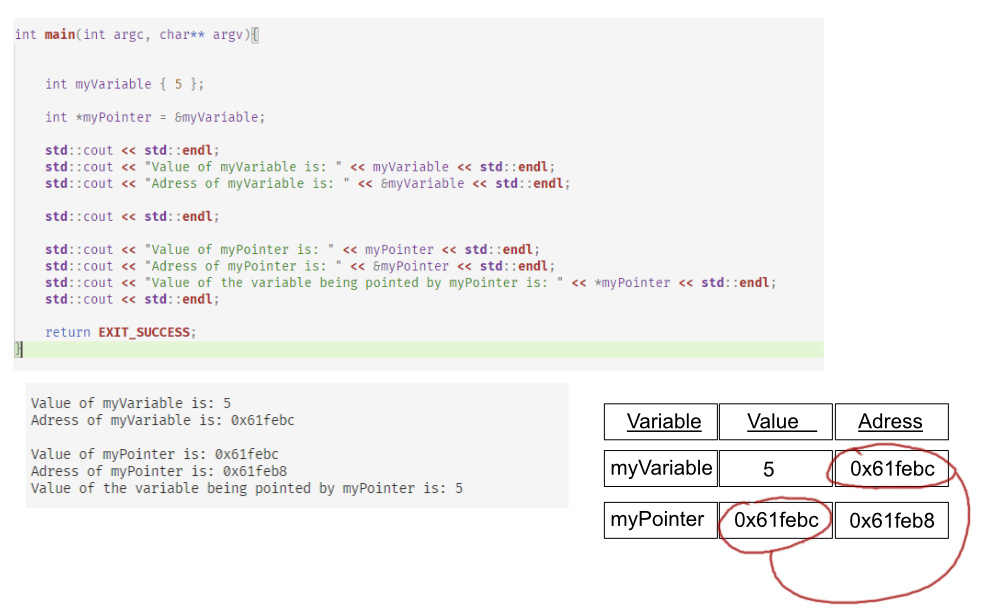The width and height of the screenshot is (1000, 613).
Task: Click the 'int *myPointer = &myVariable;' declaration line
Action: [x=155, y=117]
